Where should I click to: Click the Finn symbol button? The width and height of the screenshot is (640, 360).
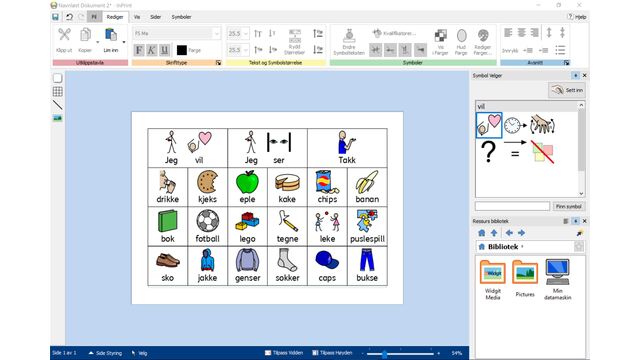569,207
